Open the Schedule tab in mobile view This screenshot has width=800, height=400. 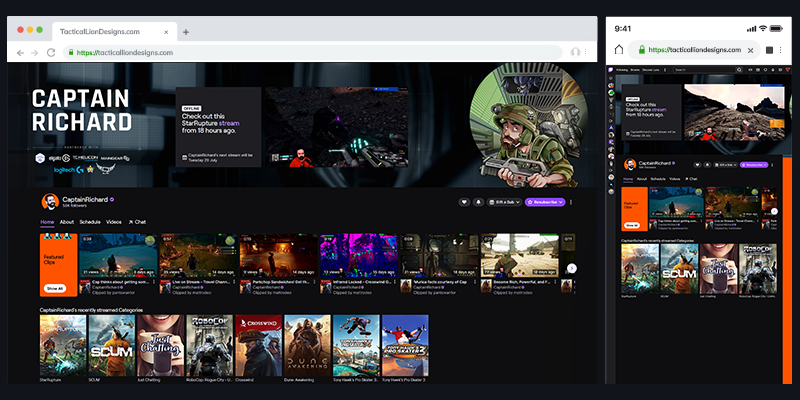(658, 179)
